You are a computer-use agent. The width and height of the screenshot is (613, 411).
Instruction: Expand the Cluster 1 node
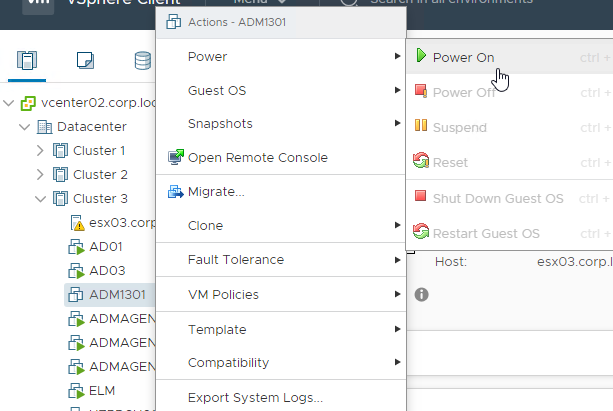(40, 151)
